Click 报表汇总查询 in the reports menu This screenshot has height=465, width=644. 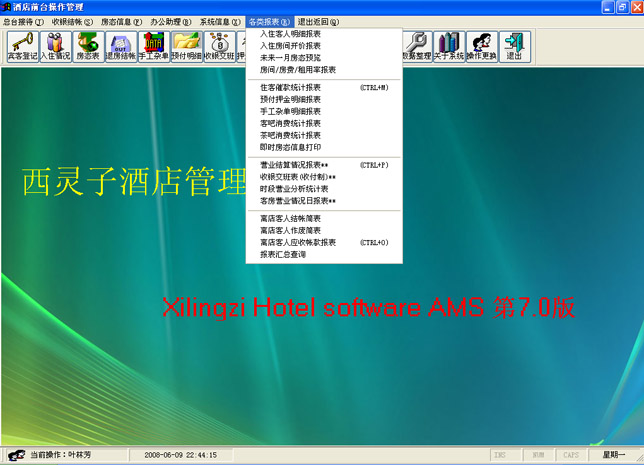tap(283, 254)
